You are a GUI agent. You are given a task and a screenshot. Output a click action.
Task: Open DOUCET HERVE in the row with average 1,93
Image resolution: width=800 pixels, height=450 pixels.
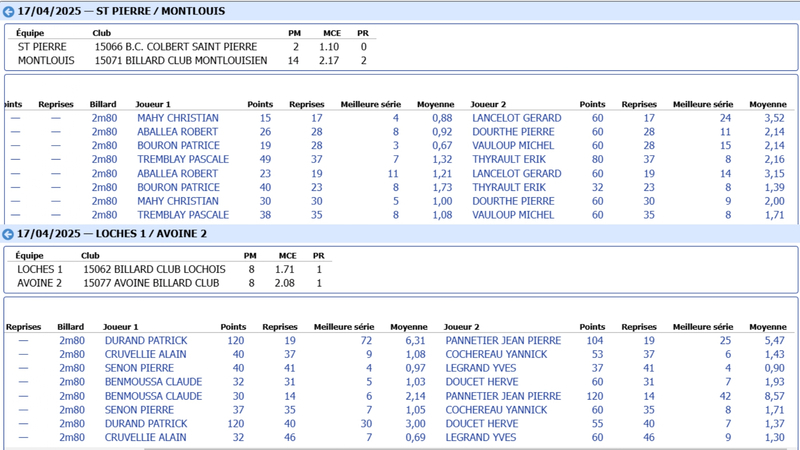[482, 382]
